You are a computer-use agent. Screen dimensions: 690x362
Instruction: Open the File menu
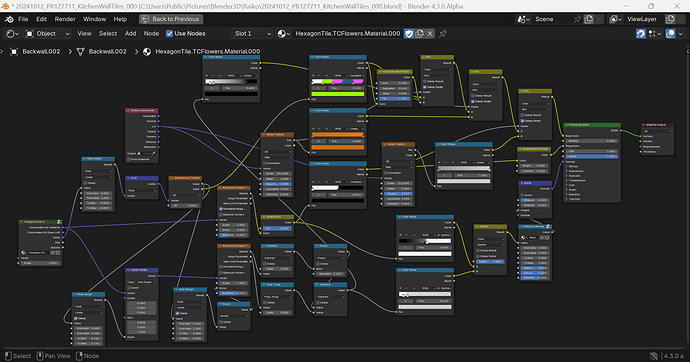(x=23, y=19)
